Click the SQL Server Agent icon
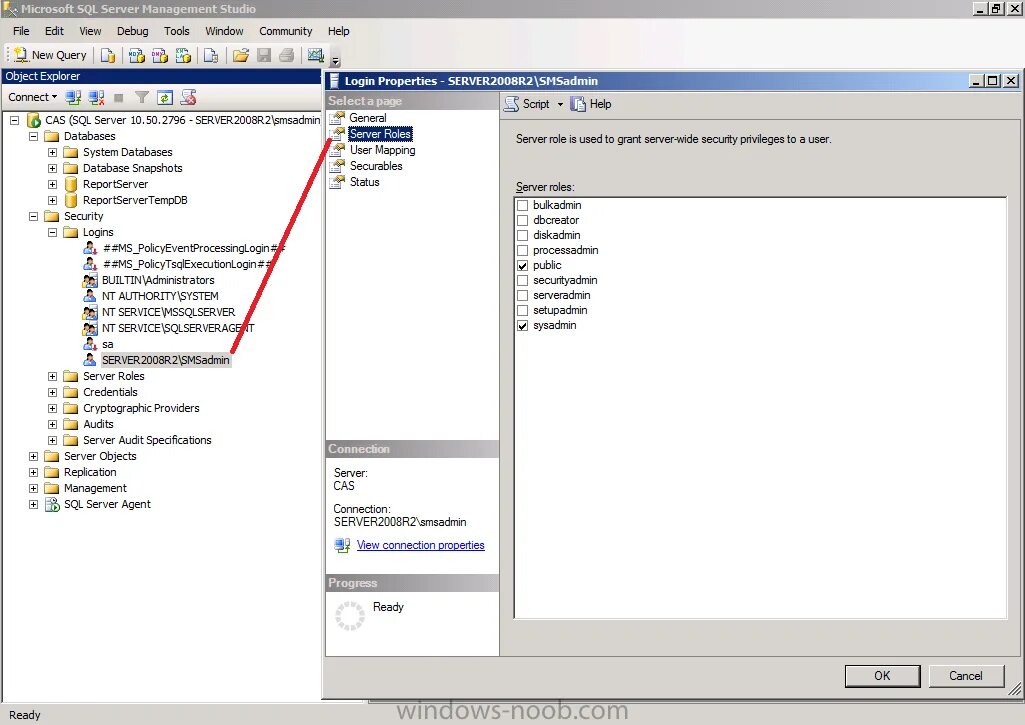 click(52, 504)
